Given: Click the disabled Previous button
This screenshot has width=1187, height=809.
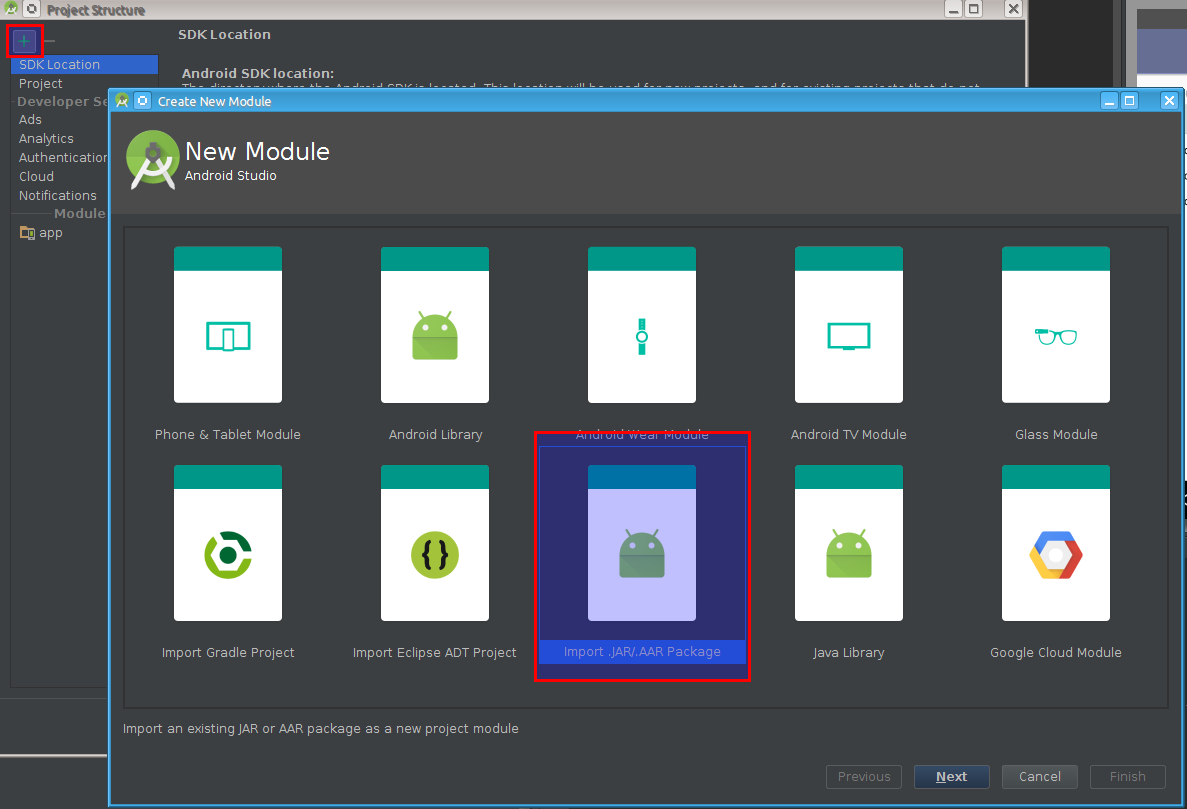Looking at the screenshot, I should coord(864,776).
